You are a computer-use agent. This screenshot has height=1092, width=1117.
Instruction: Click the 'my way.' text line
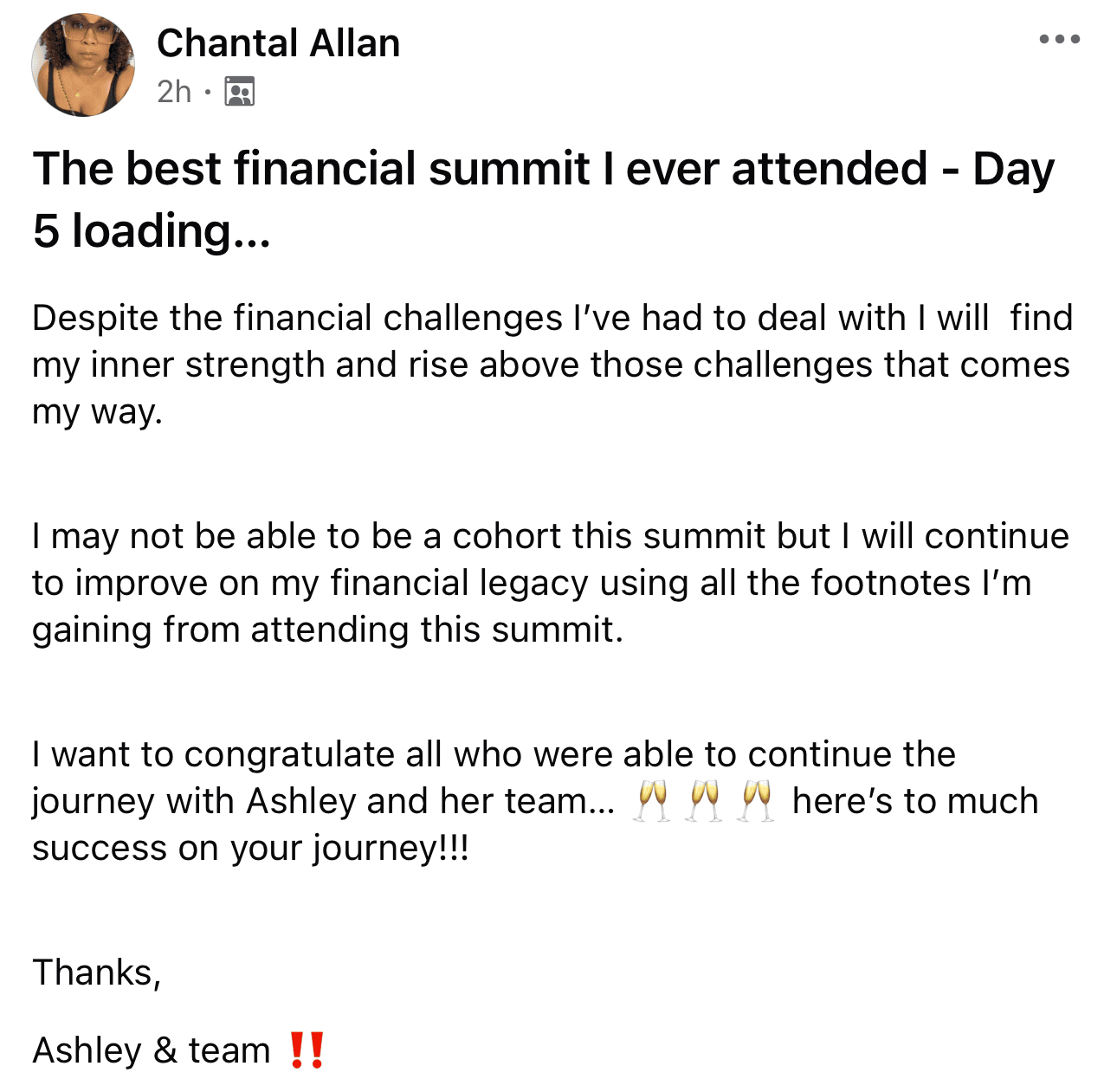tap(98, 412)
